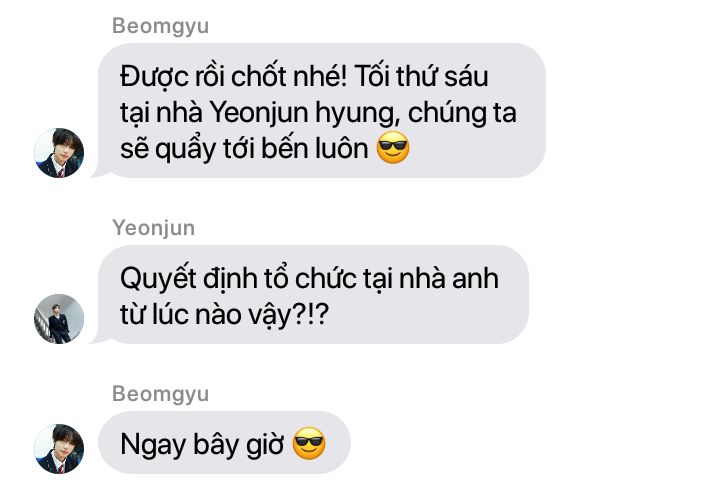
Task: Select the Beomgyu name above the first message
Action: point(160,26)
